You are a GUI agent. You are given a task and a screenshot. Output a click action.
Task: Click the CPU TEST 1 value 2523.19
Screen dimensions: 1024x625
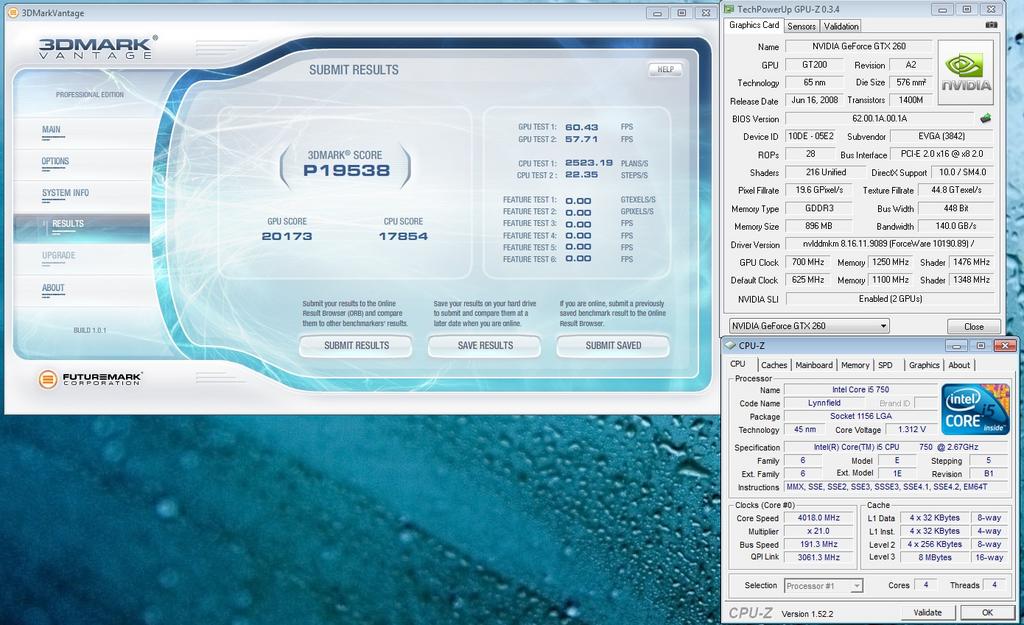588,163
